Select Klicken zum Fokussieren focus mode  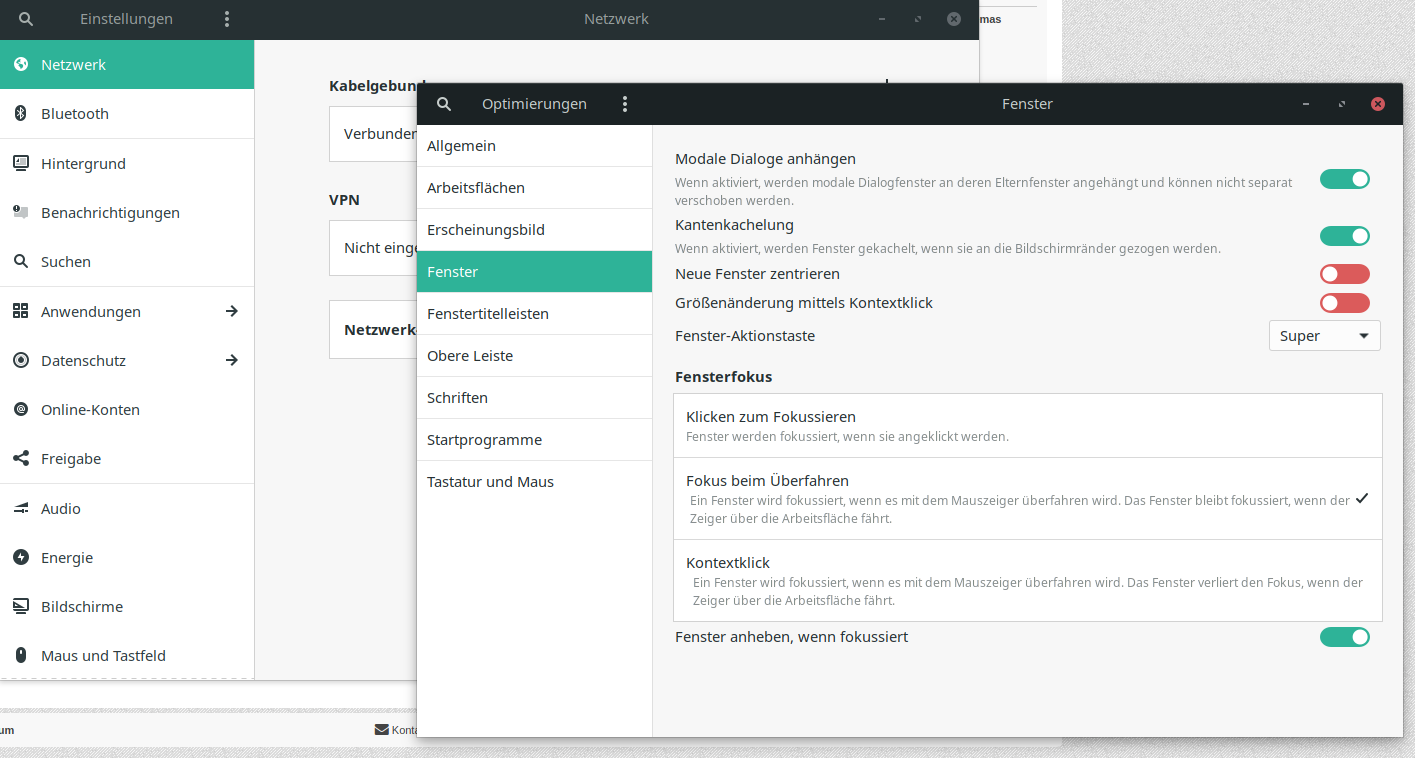(x=1027, y=426)
